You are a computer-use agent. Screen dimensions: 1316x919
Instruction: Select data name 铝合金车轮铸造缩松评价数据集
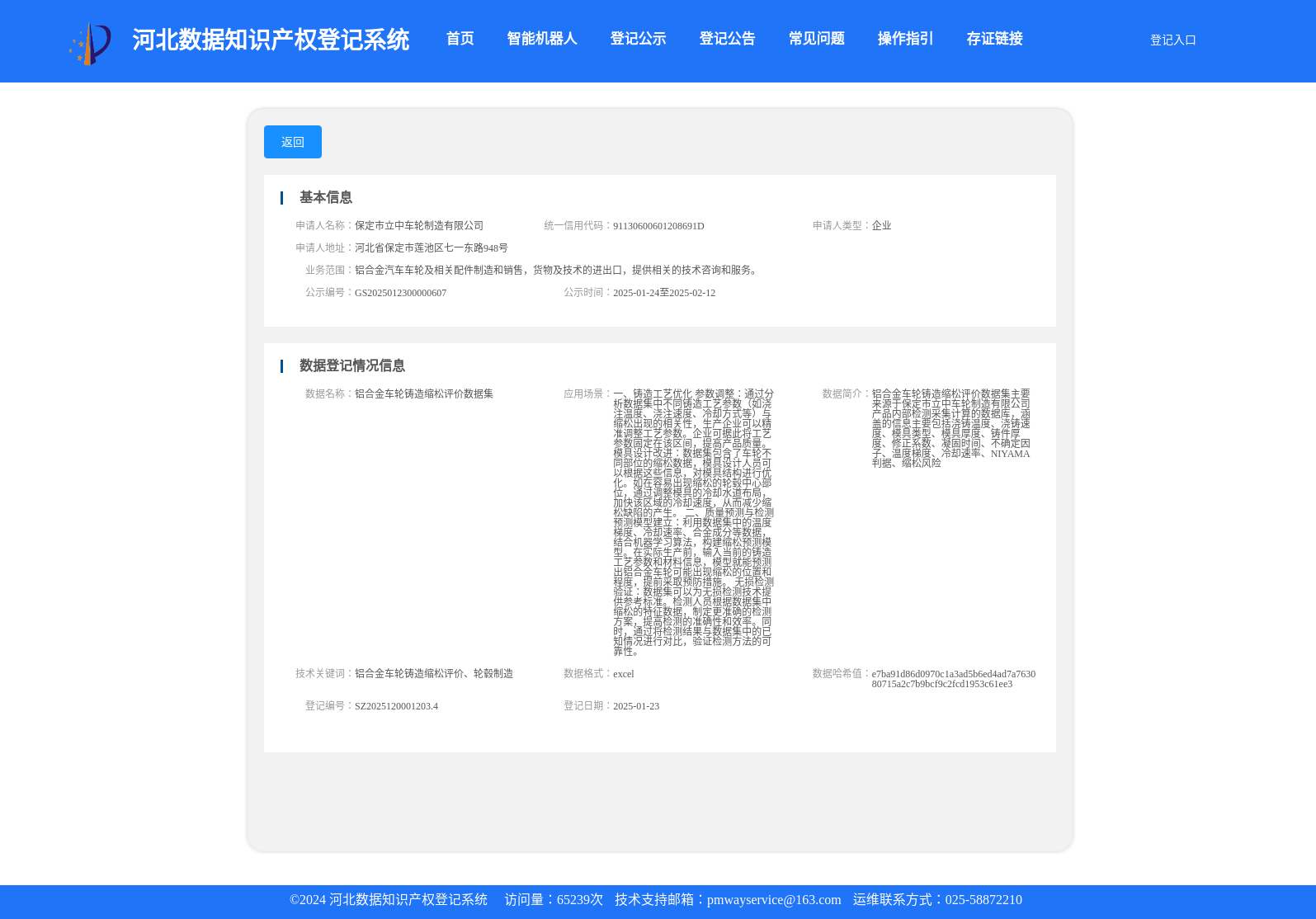[x=424, y=394]
